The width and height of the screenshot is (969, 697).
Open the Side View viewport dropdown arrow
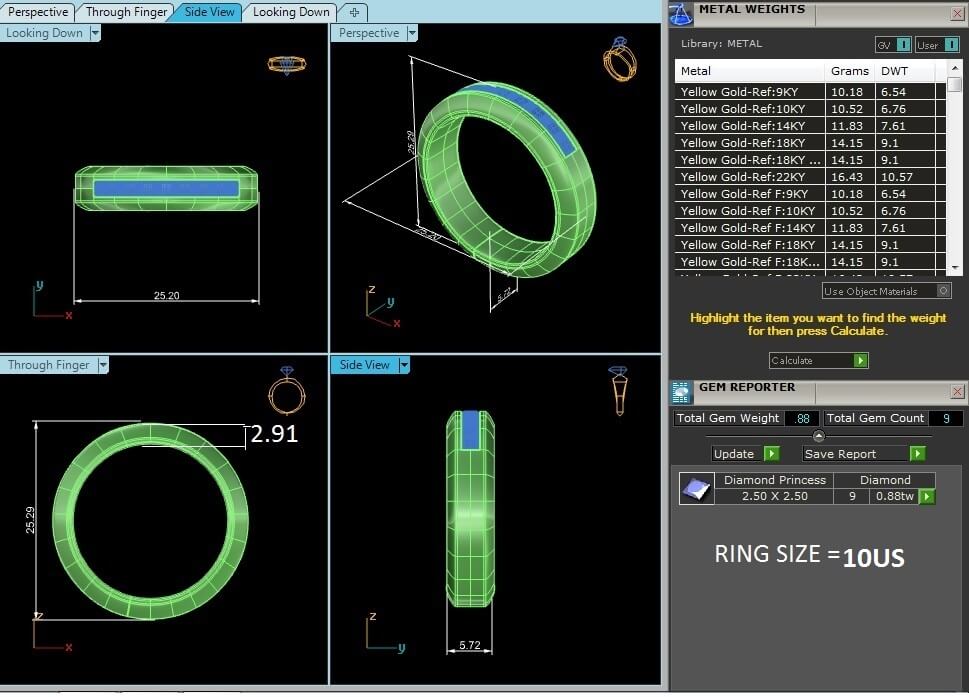point(404,365)
